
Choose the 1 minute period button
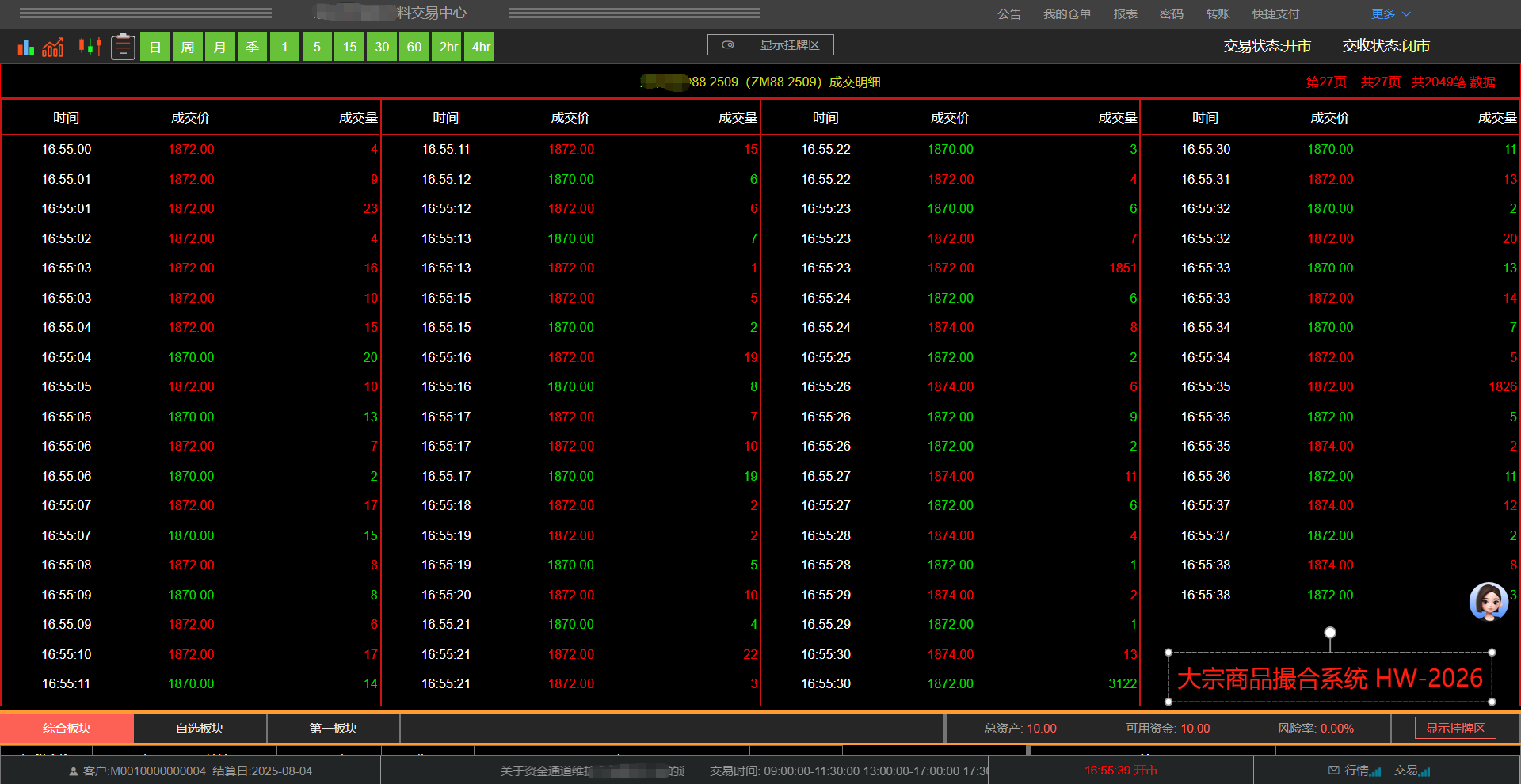pyautogui.click(x=284, y=48)
